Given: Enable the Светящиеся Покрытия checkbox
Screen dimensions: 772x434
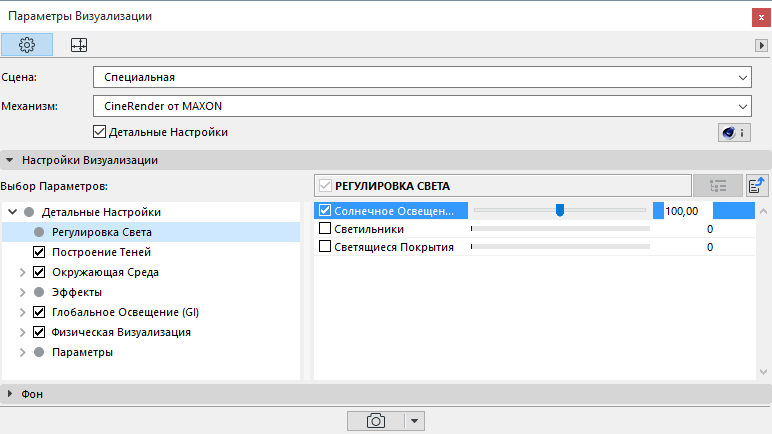Looking at the screenshot, I should [x=325, y=246].
